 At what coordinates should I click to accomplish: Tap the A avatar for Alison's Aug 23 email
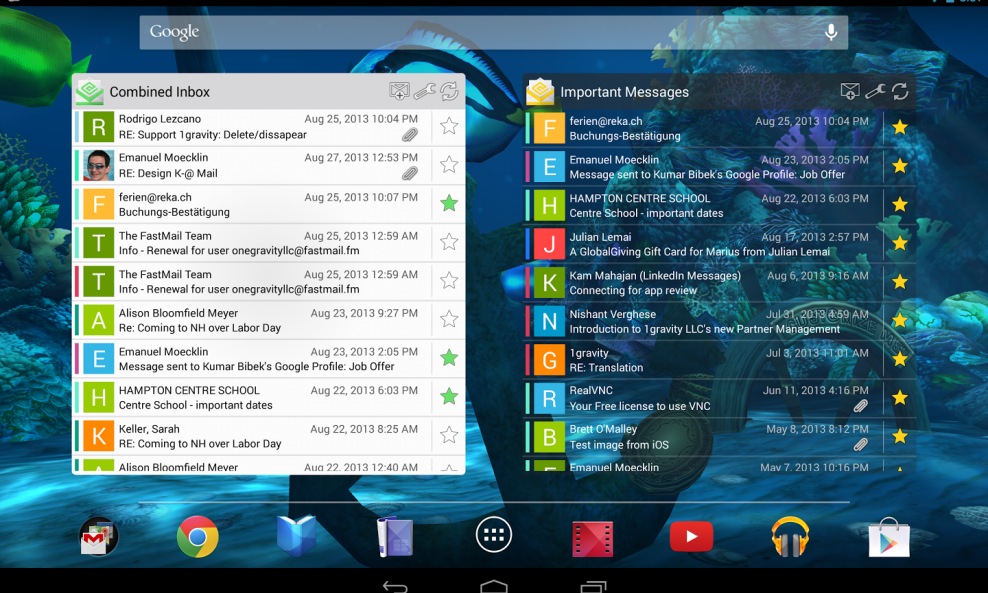point(98,320)
